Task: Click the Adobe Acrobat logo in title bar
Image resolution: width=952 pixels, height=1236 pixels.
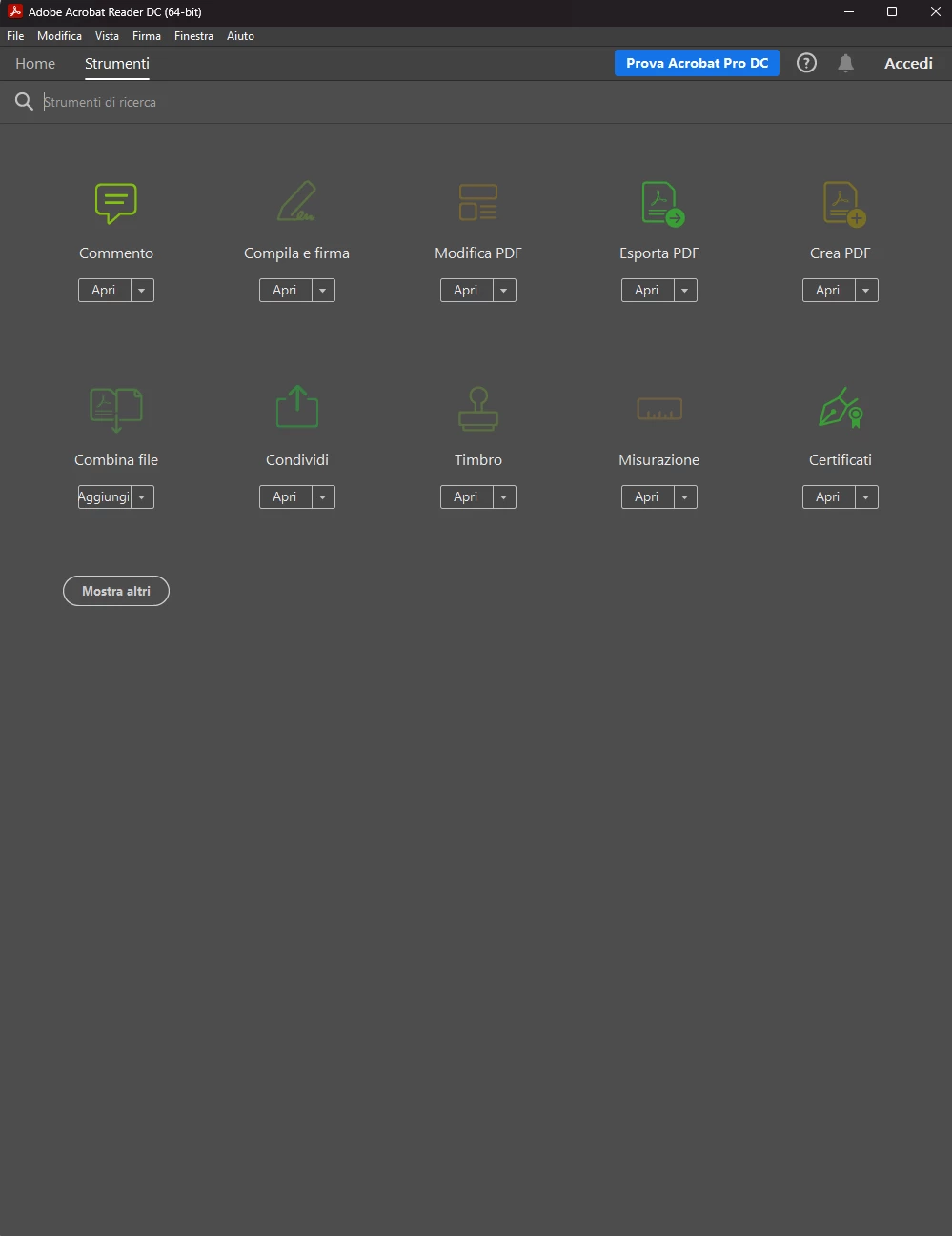Action: [14, 11]
